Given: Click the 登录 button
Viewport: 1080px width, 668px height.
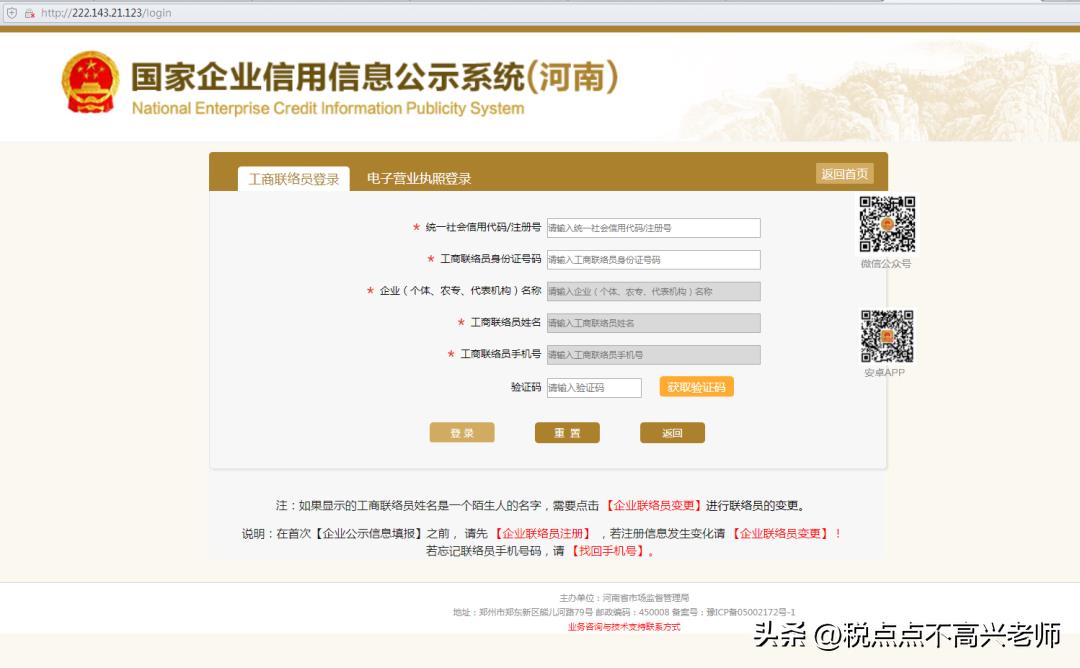Looking at the screenshot, I should pyautogui.click(x=462, y=433).
